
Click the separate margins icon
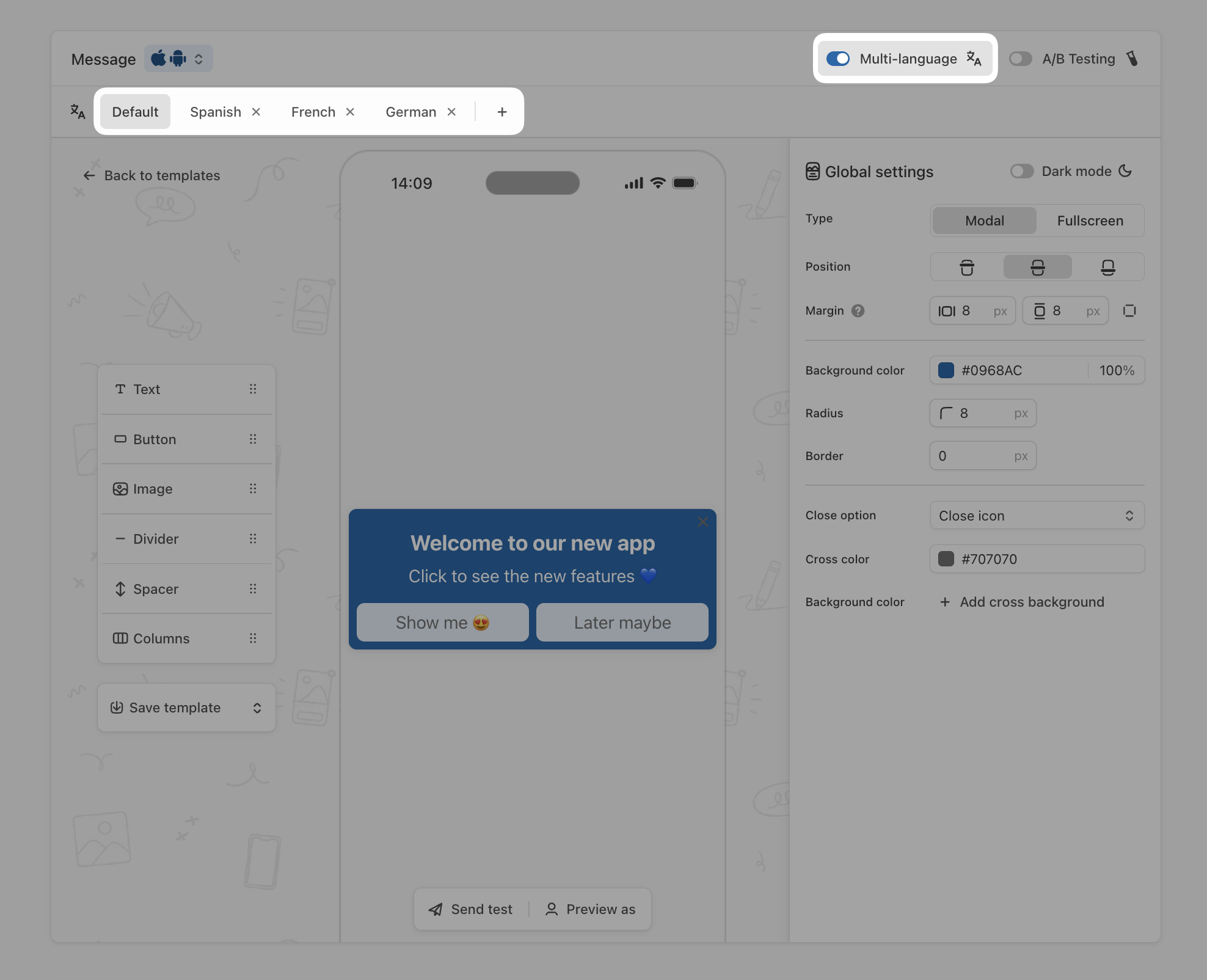tap(1129, 311)
